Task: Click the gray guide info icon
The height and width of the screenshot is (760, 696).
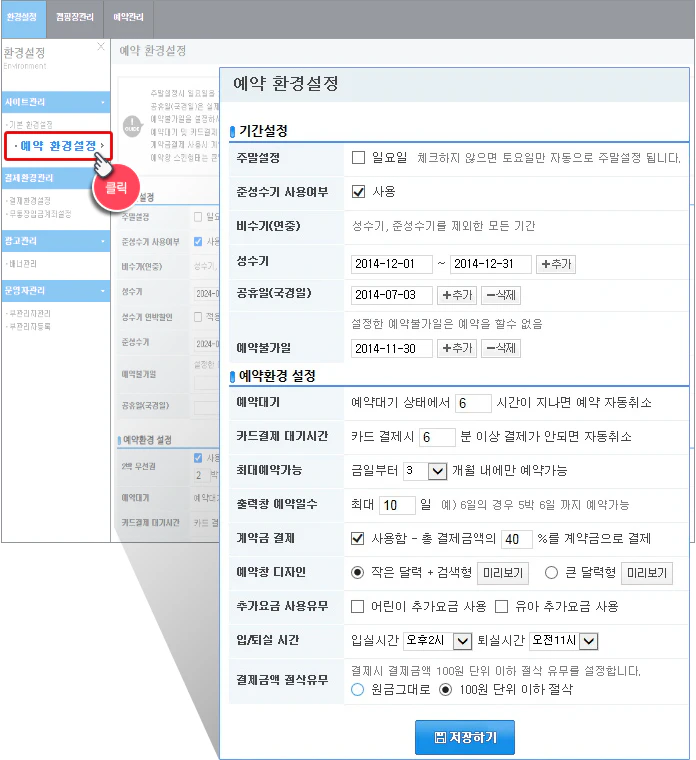Action: coord(132,127)
